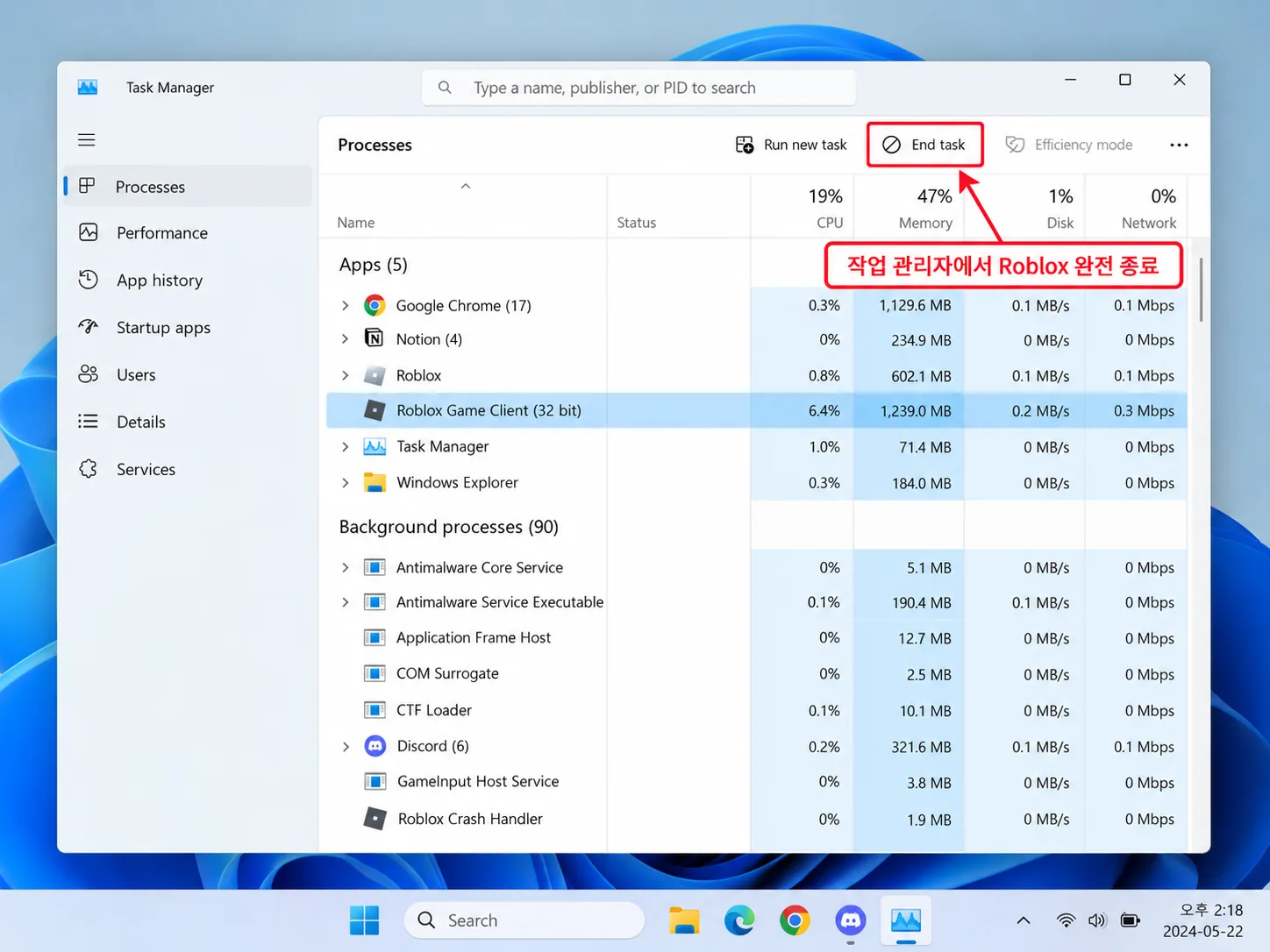Viewport: 1270px width, 952px height.
Task: Expand the Antimalware Service Executable group
Action: click(346, 602)
